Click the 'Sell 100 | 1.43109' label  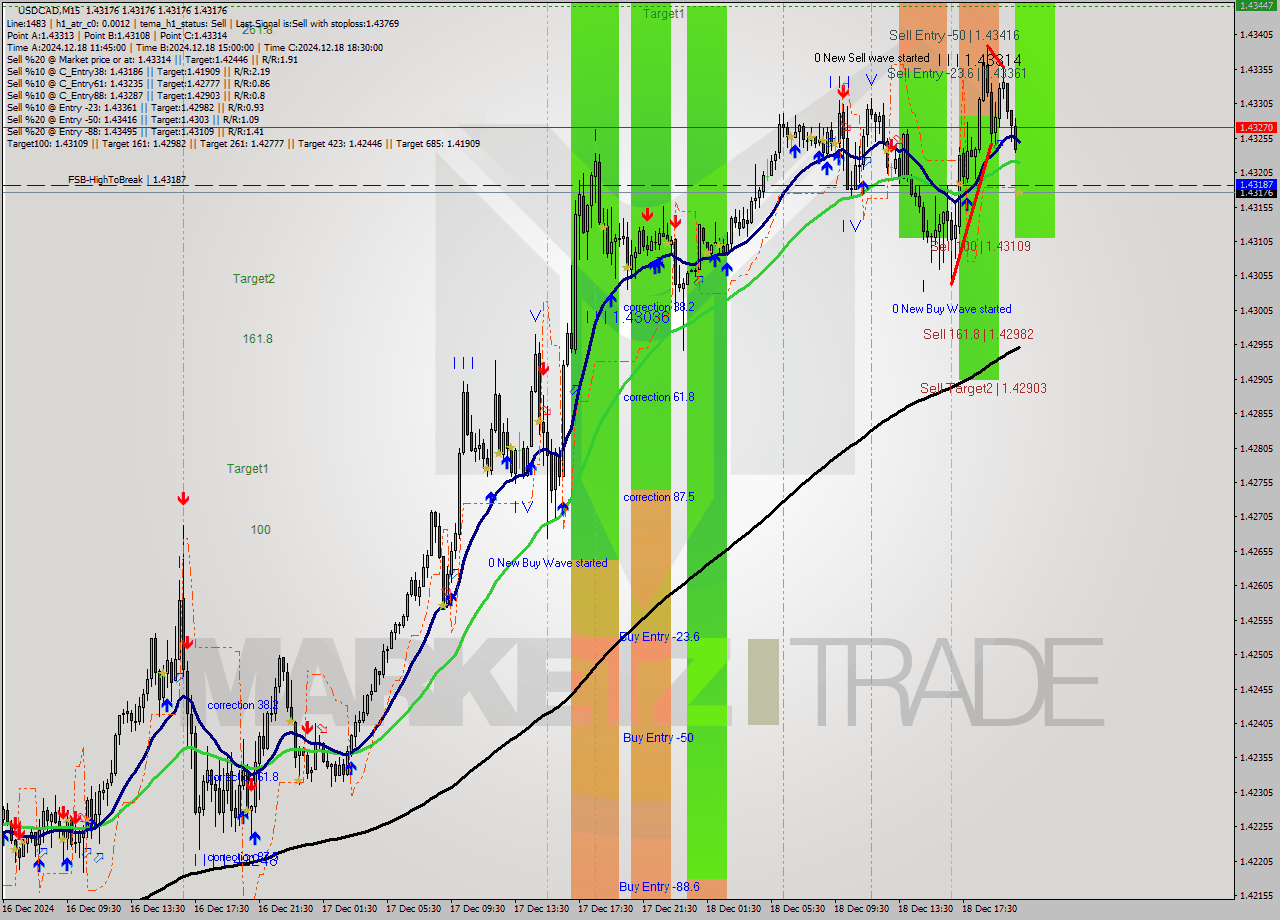click(x=980, y=245)
